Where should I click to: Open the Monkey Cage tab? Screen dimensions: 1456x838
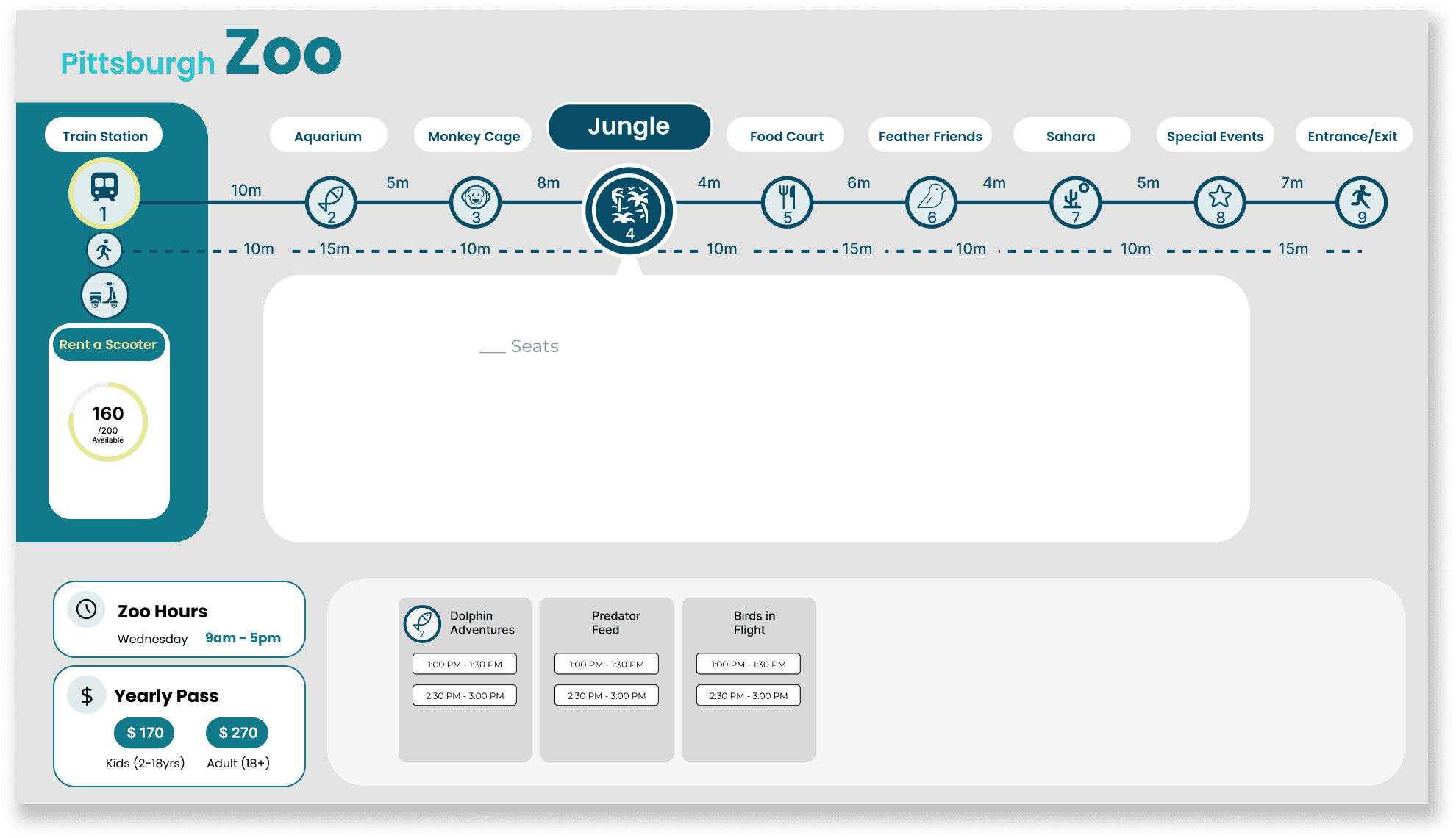pos(473,135)
